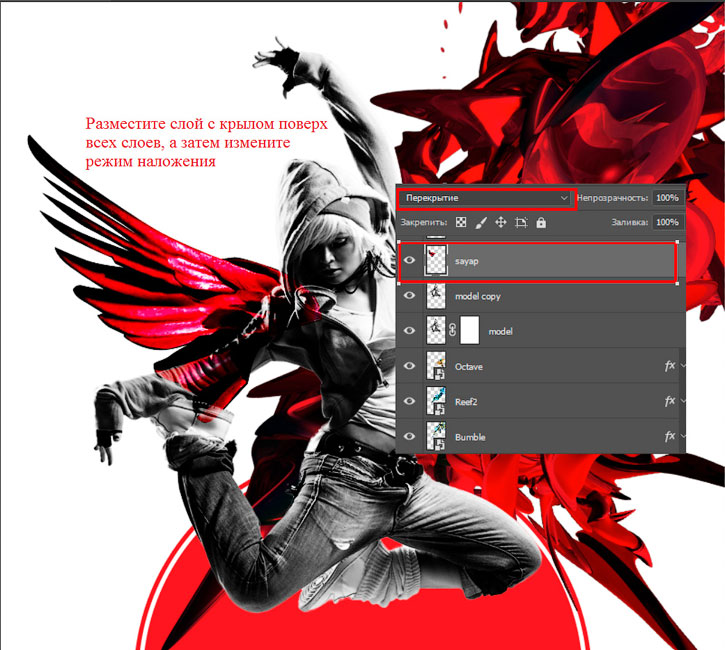Open the Перекрытие blend mode dropdown
Viewport: 725px width, 650px height.
click(486, 198)
